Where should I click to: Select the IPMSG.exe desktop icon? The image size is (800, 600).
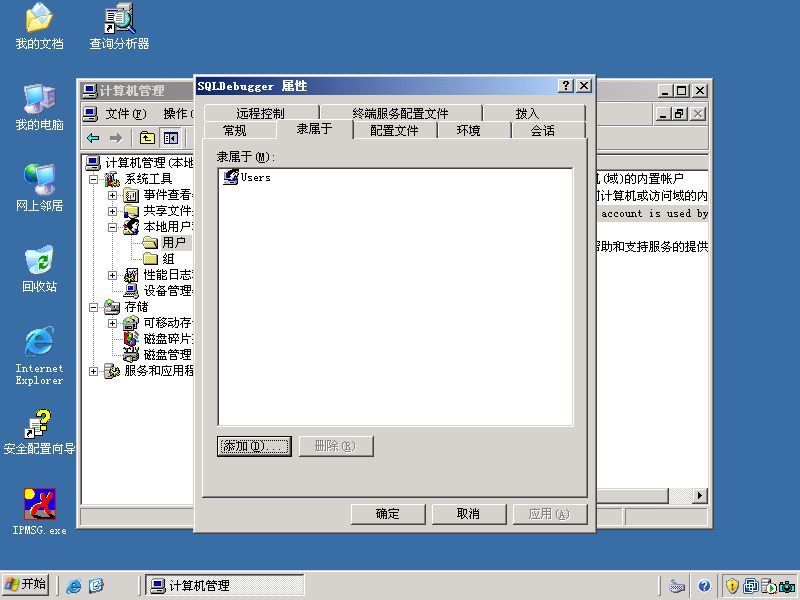[x=39, y=511]
